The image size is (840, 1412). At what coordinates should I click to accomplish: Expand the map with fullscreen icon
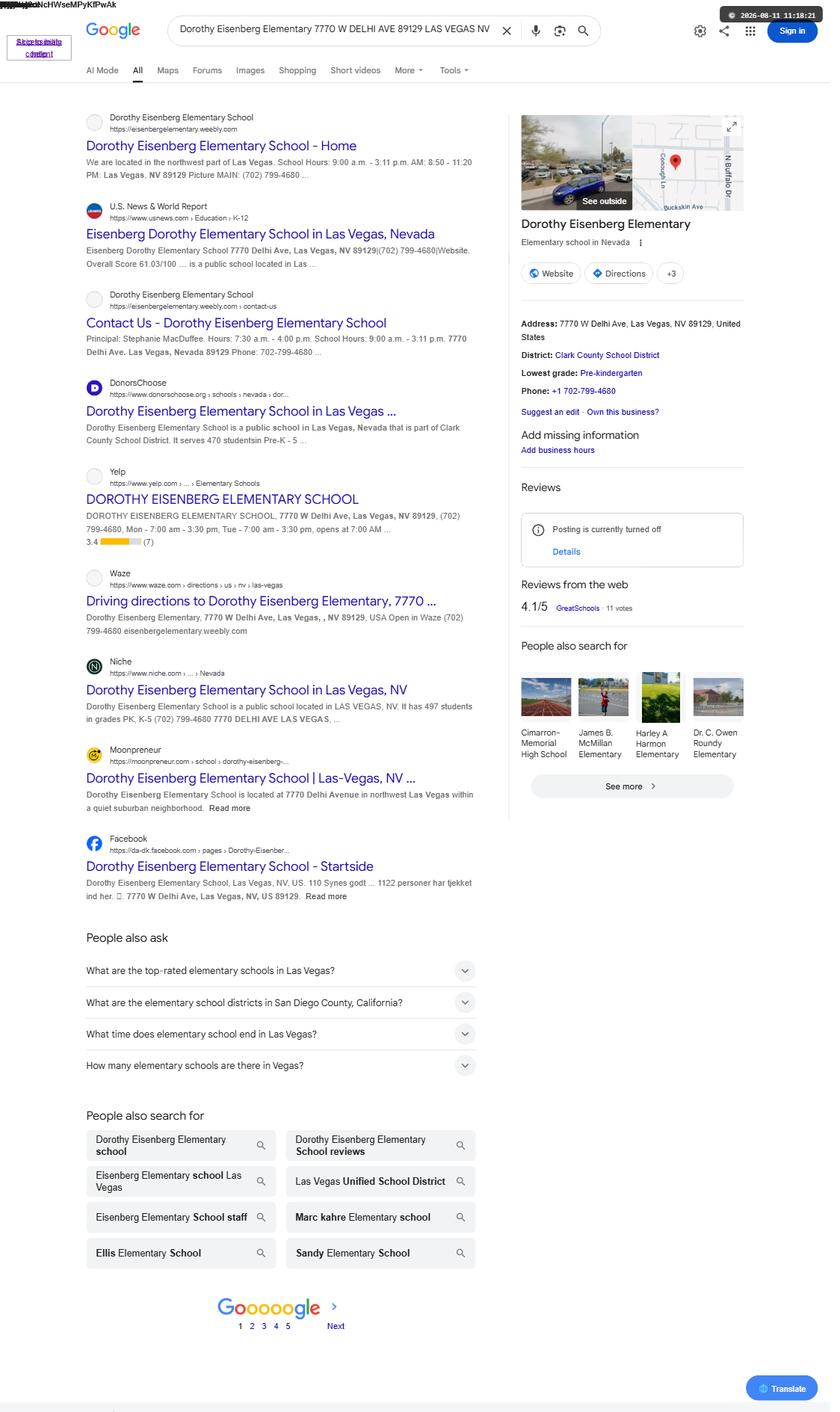[732, 126]
